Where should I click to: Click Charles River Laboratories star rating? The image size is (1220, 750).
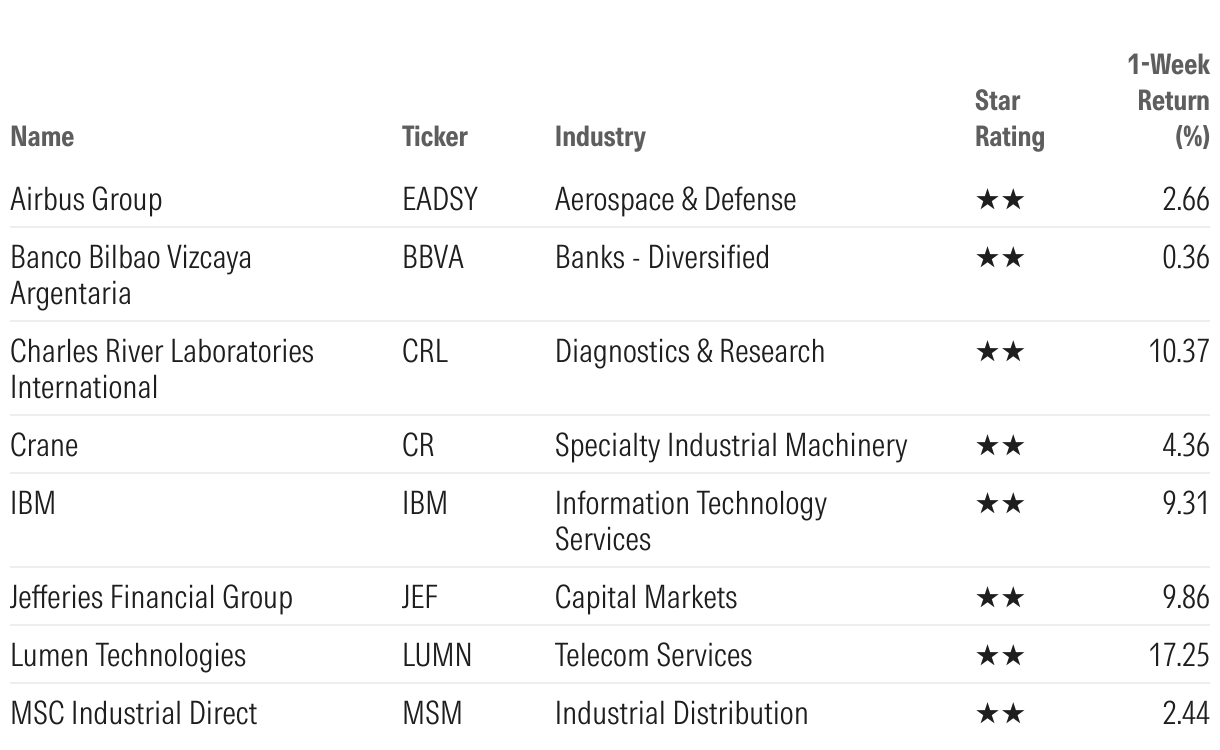[999, 352]
